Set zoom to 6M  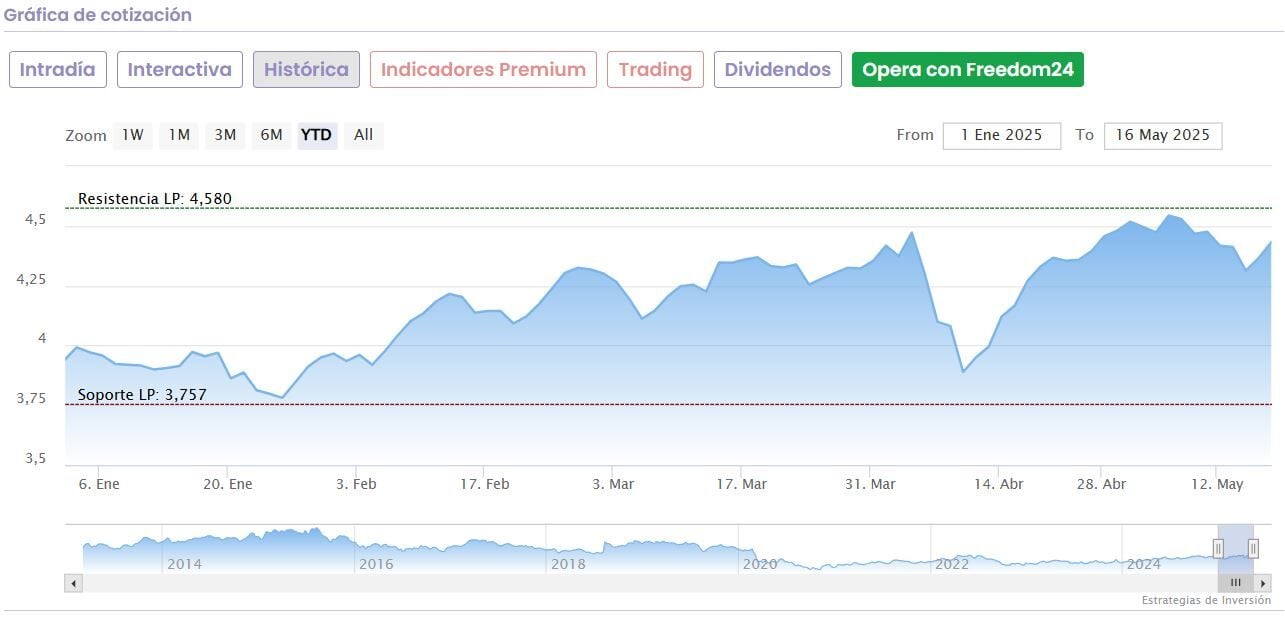[x=271, y=135]
